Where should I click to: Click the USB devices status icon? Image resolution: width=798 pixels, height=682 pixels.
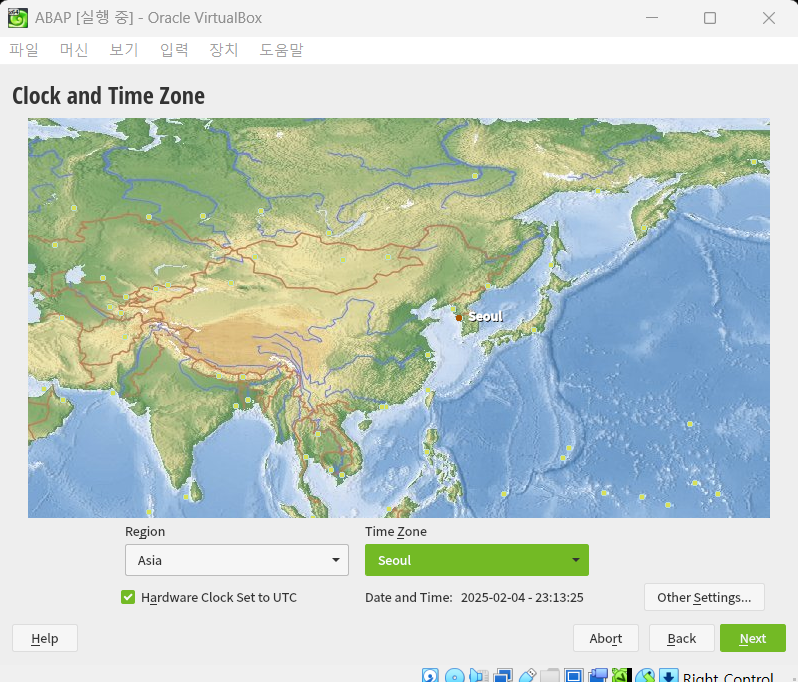[x=527, y=675]
